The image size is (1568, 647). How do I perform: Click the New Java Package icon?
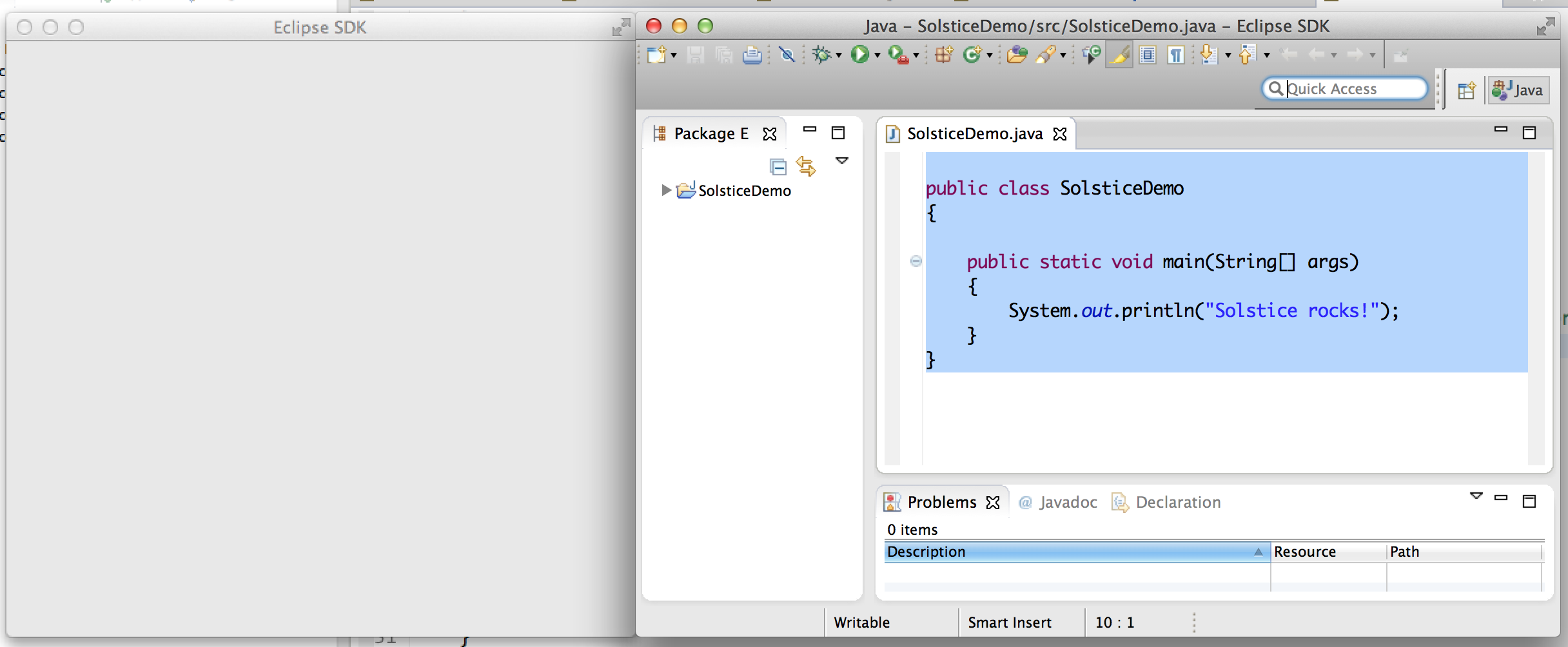click(944, 55)
